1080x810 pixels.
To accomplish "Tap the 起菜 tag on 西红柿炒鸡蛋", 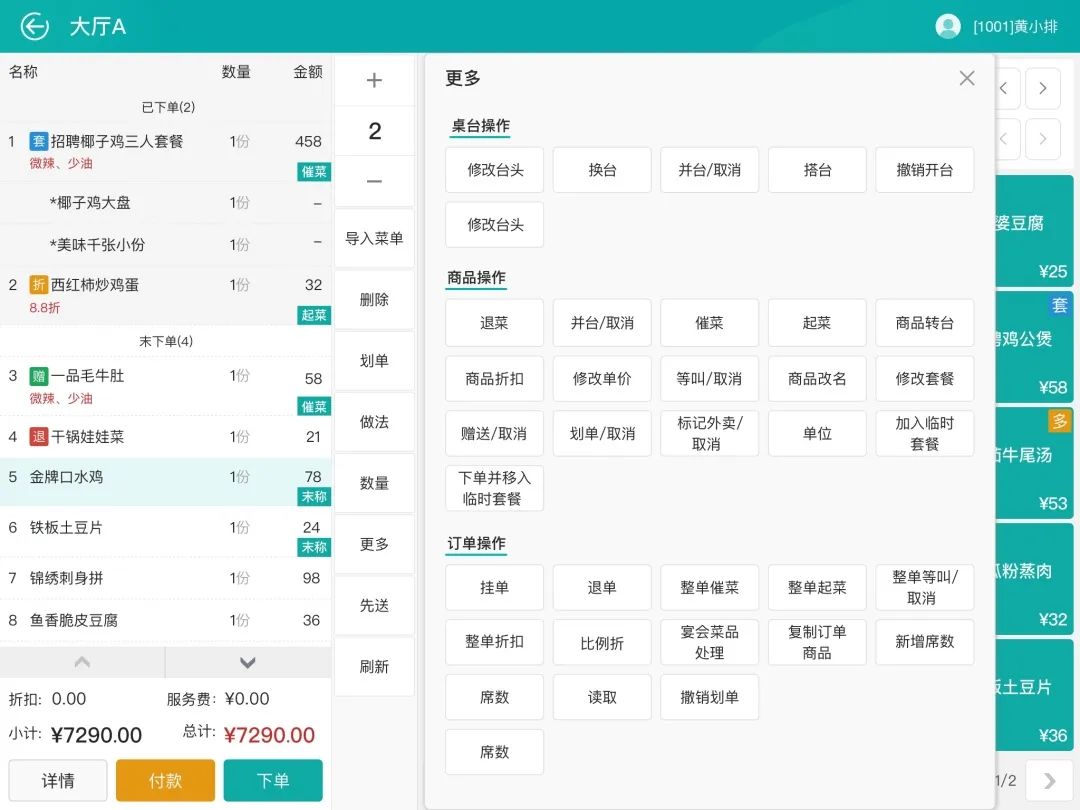I will [x=314, y=315].
